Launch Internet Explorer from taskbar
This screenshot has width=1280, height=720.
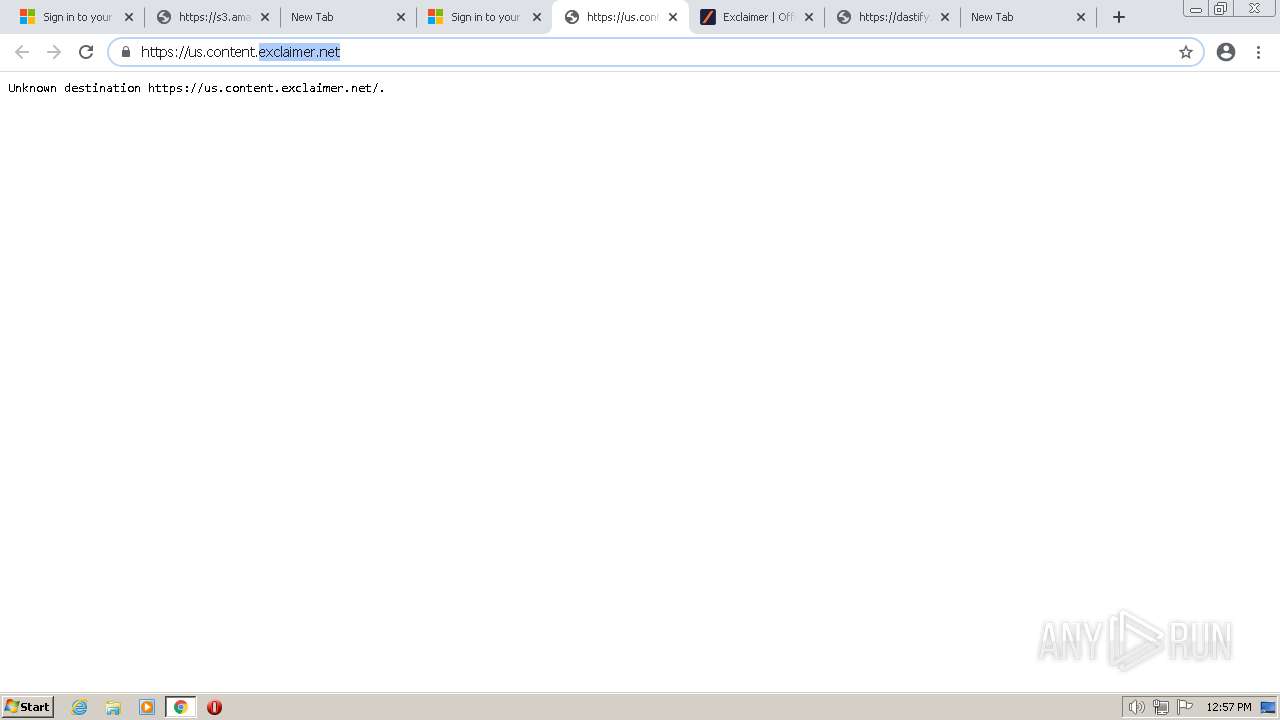(80, 707)
